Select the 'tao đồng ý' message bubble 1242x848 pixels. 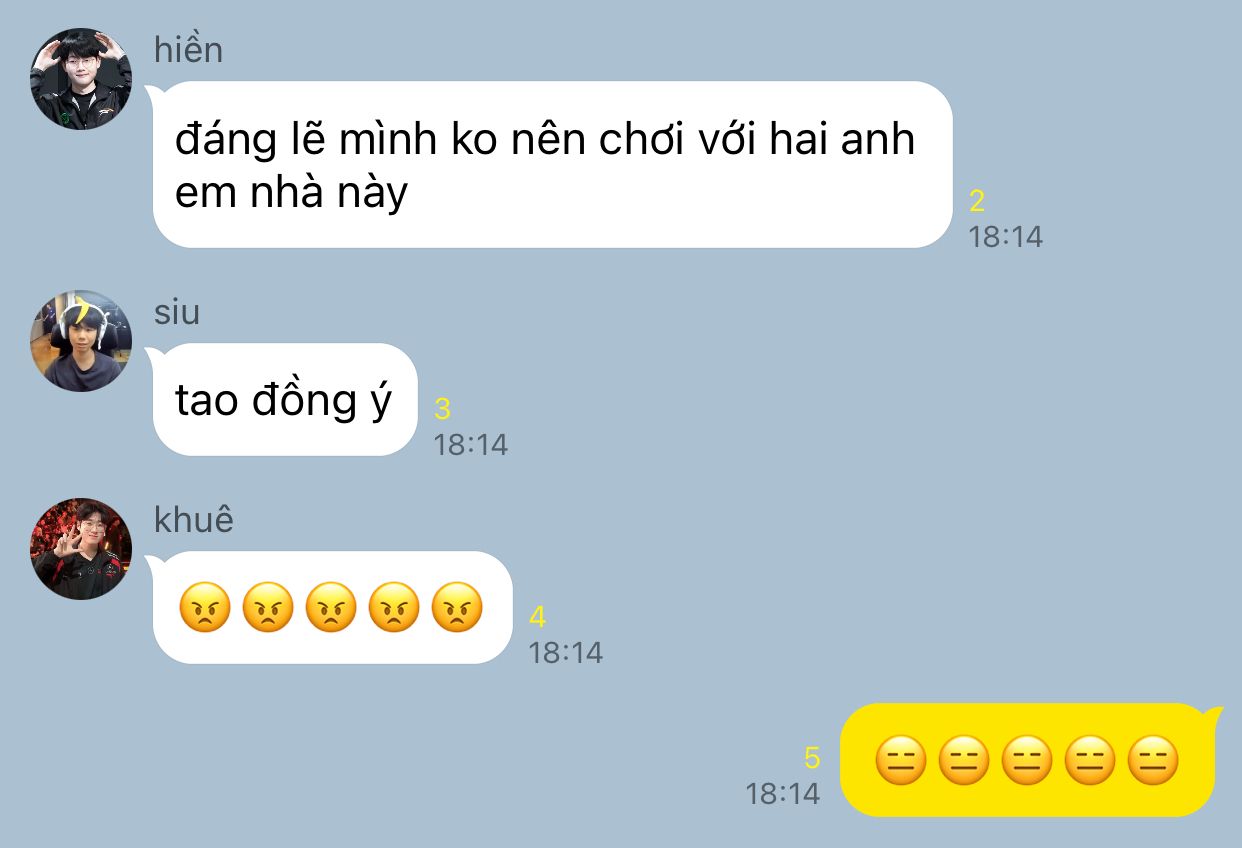tap(283, 399)
